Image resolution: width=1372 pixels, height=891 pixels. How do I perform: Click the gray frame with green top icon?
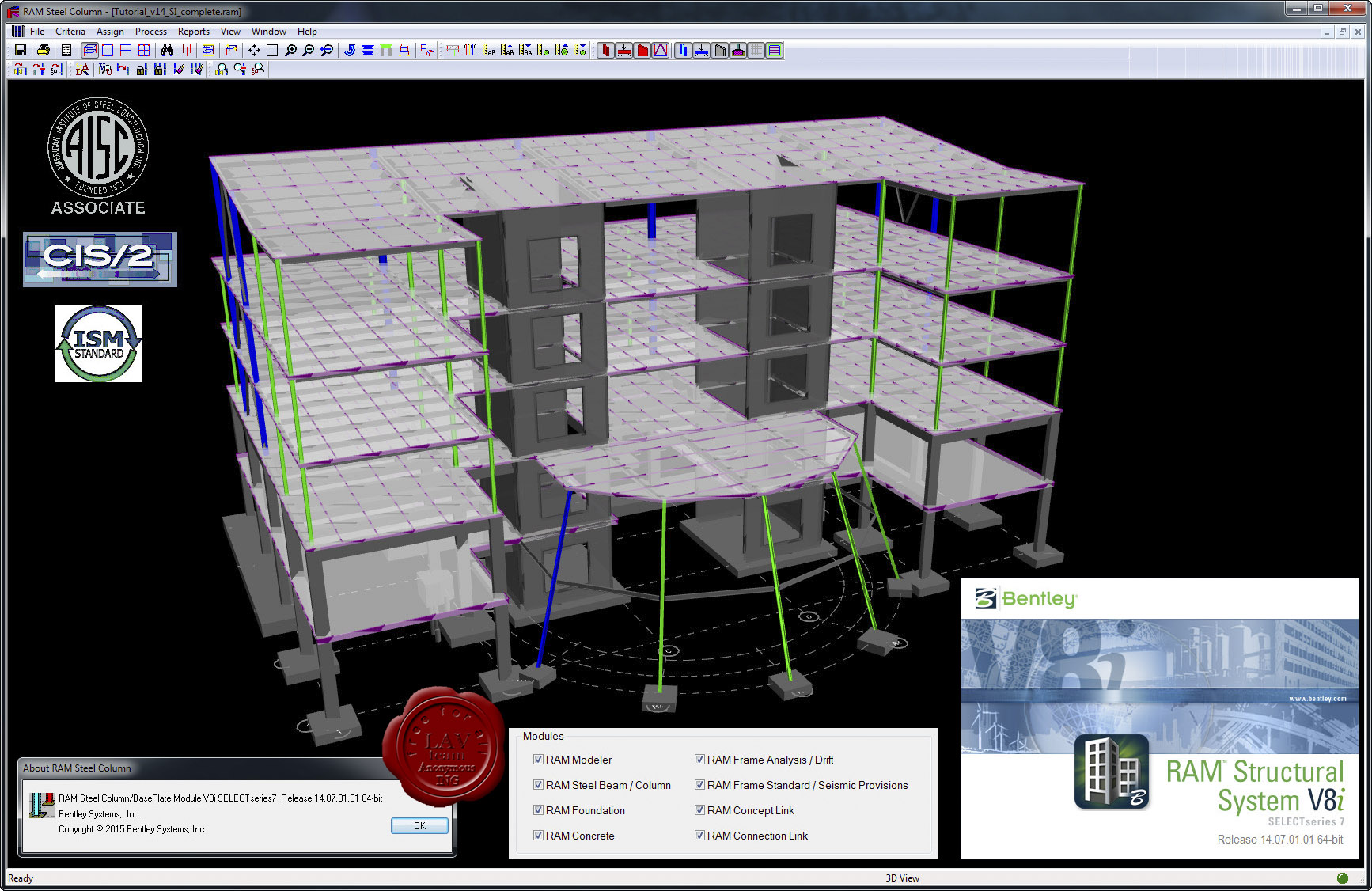(386, 50)
